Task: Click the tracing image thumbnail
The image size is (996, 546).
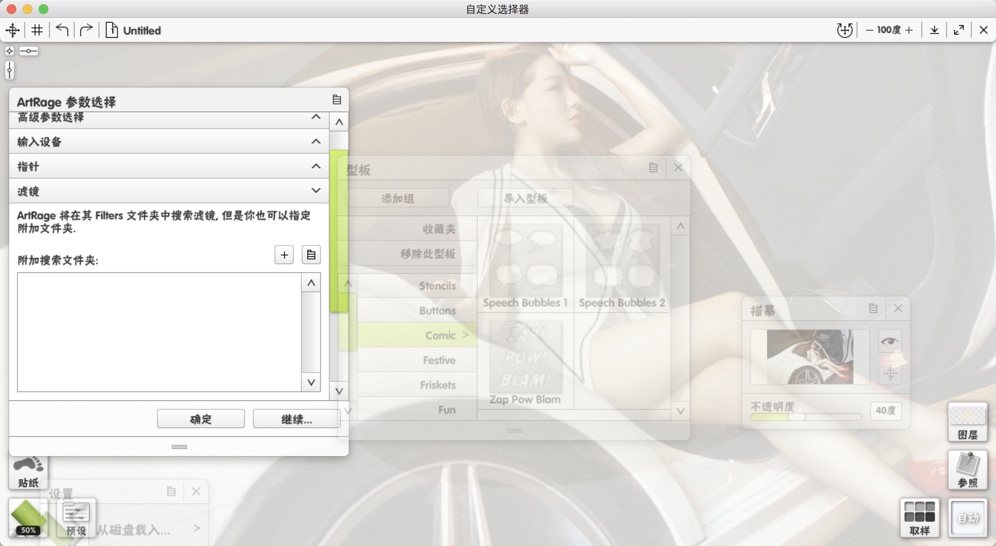Action: [x=809, y=357]
